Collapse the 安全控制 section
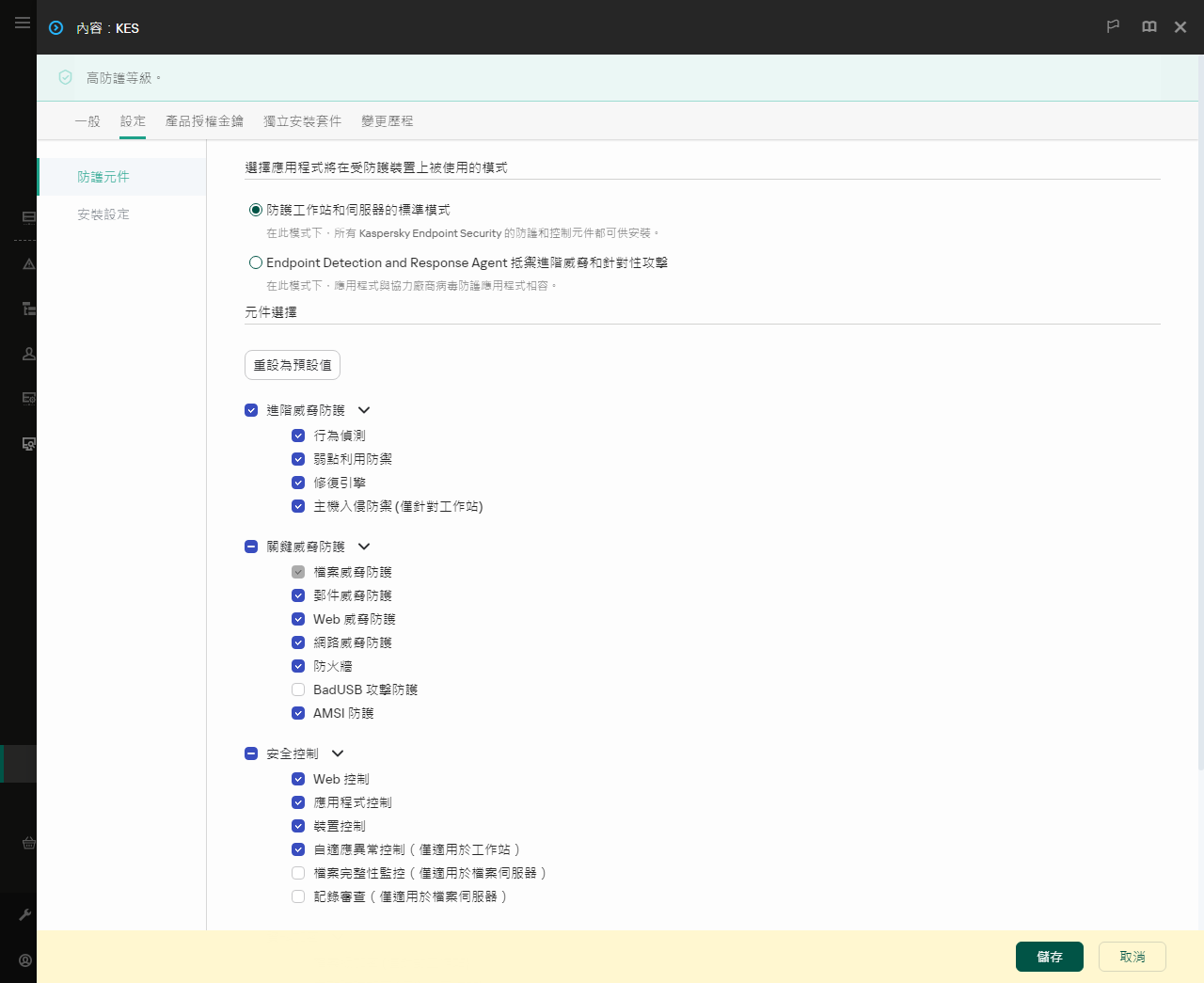 (338, 753)
